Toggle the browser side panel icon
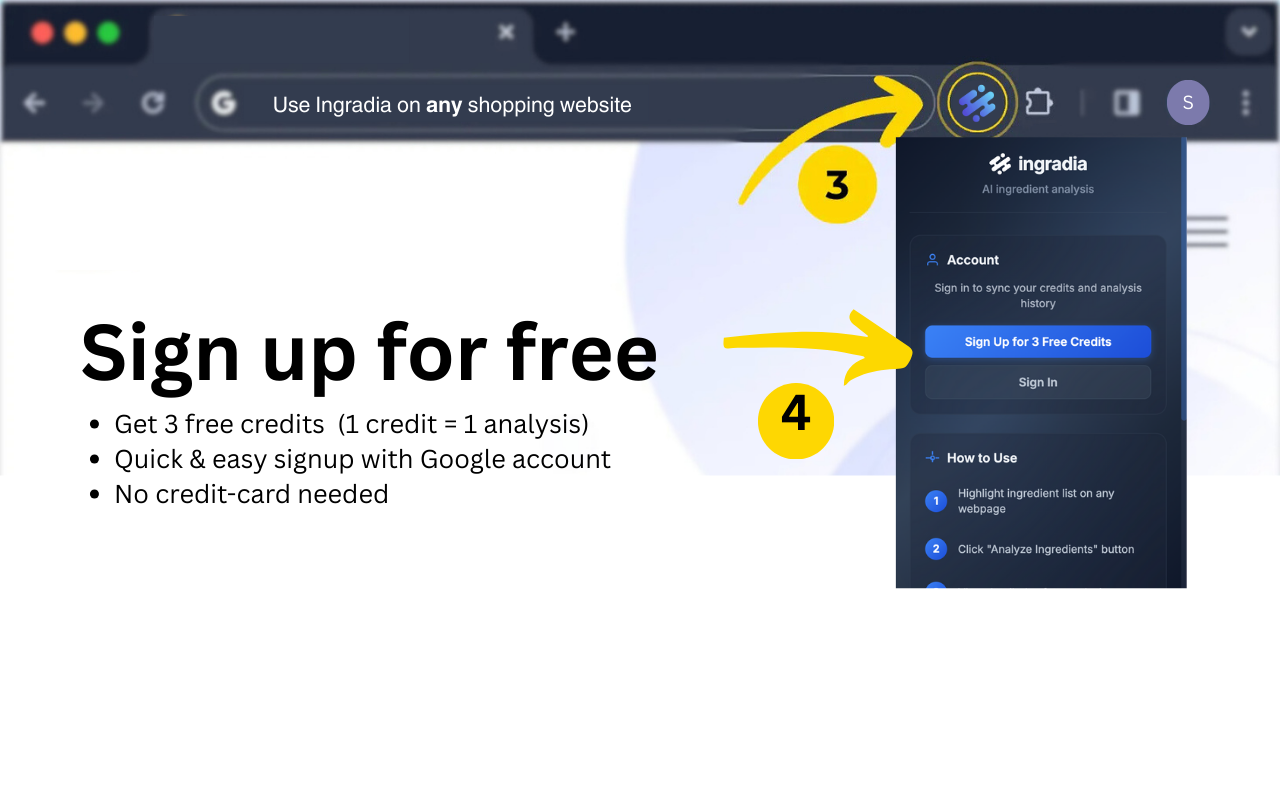Image resolution: width=1280 pixels, height=800 pixels. [x=1127, y=102]
